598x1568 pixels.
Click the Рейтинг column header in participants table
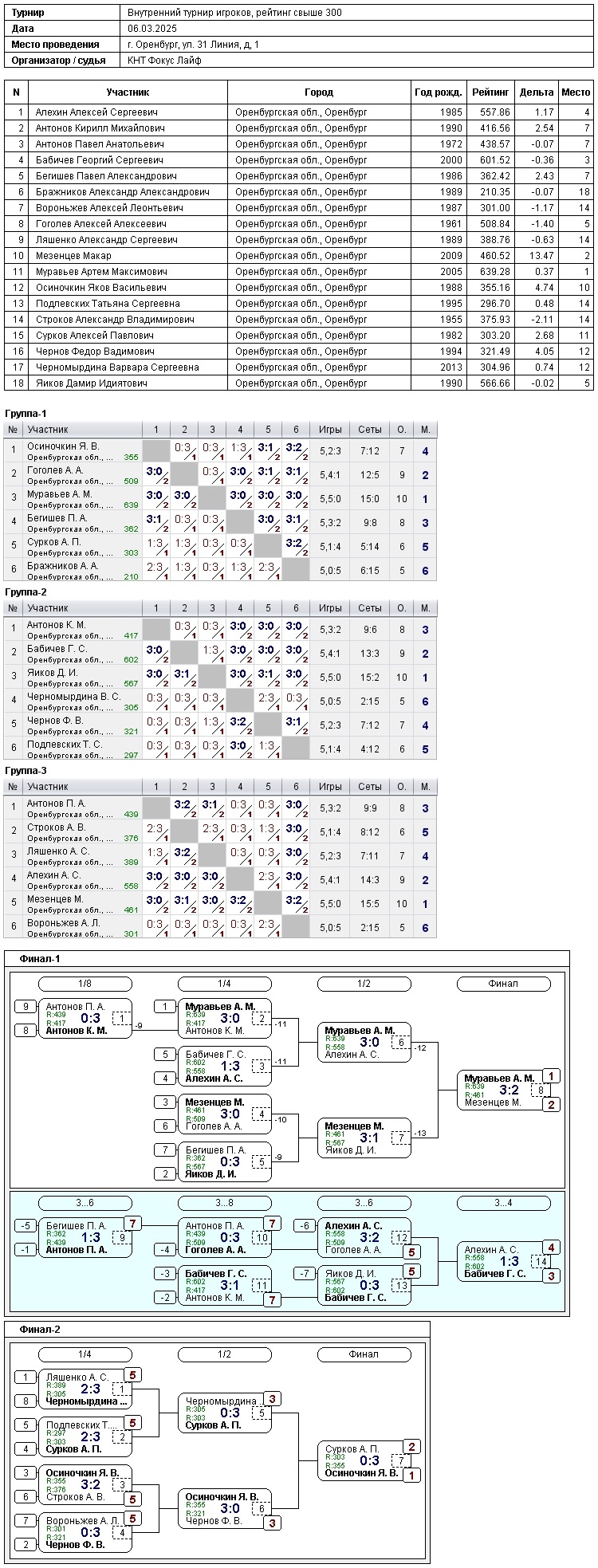490,92
